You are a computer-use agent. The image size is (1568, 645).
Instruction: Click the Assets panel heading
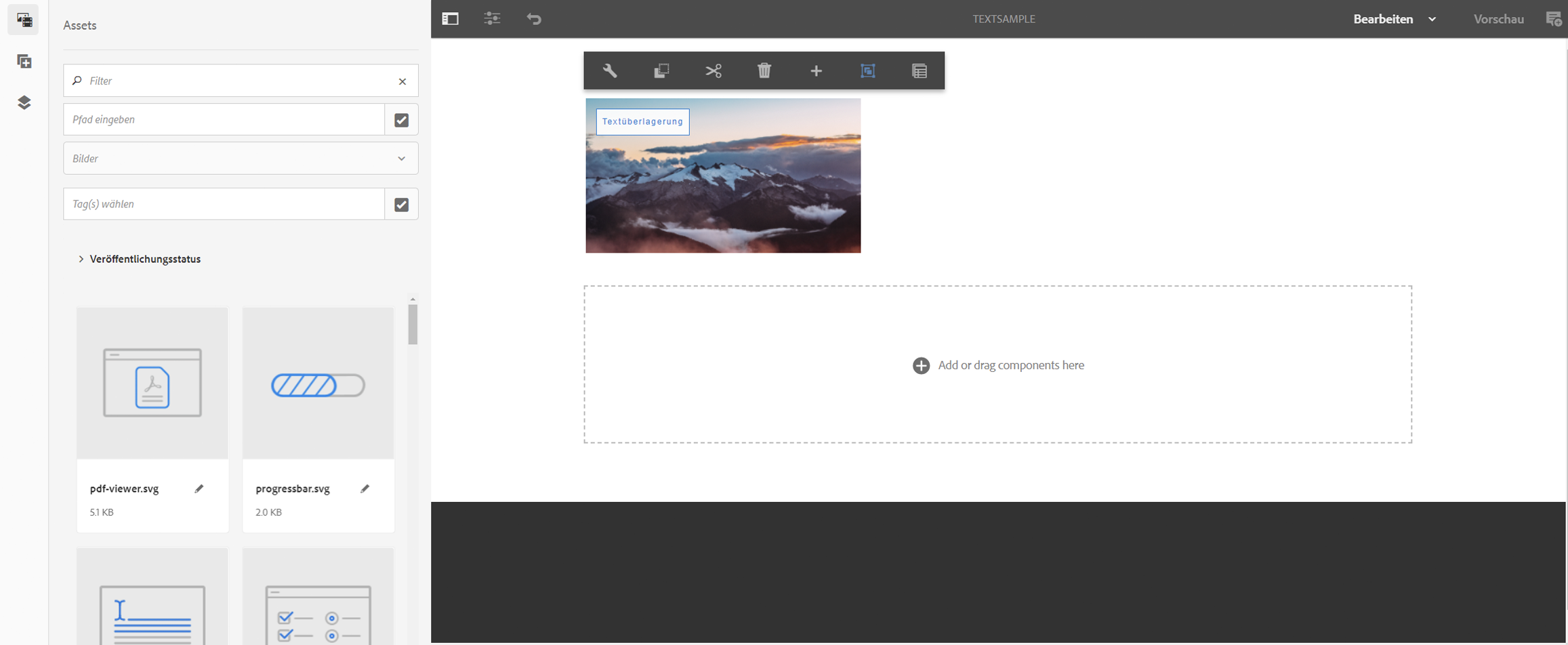pos(80,25)
